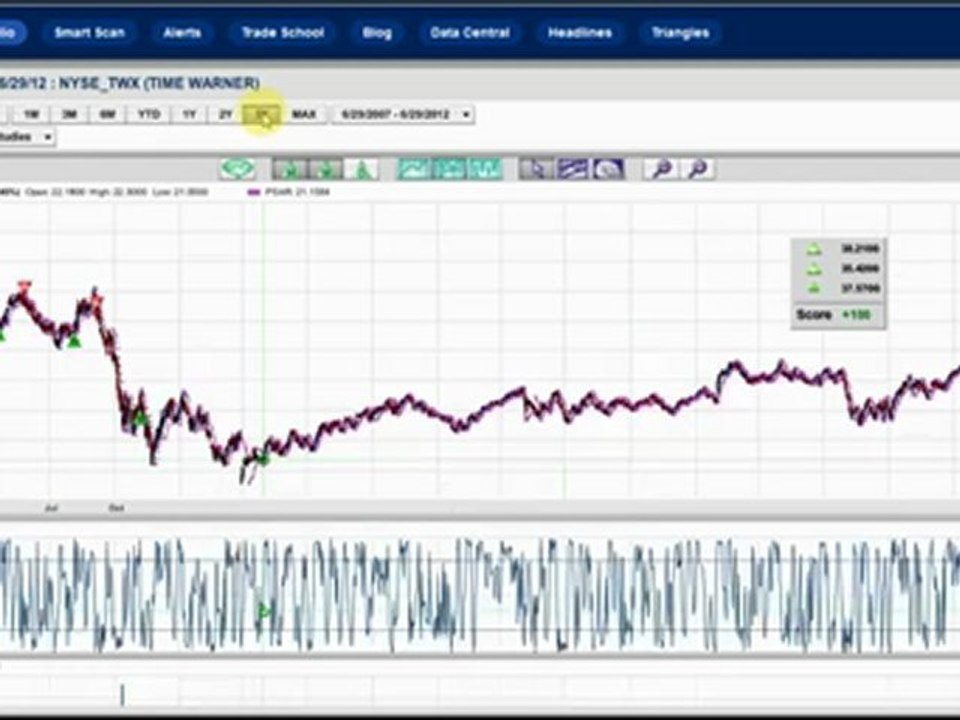This screenshot has height=720, width=960.
Task: Click the first magnifier zoom icon
Action: tap(661, 169)
